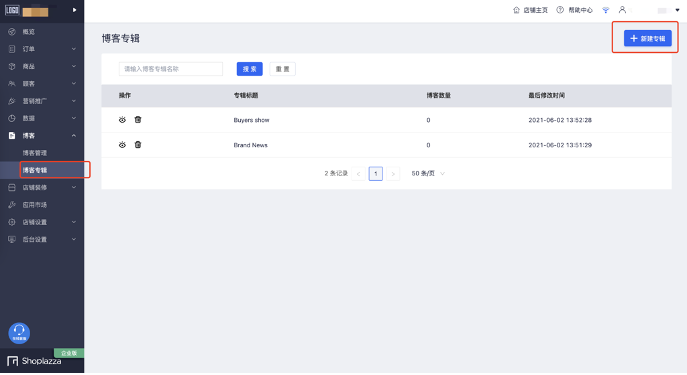The width and height of the screenshot is (687, 375).
Task: Select the 博客专辑 submenu item
Action: tap(35, 170)
